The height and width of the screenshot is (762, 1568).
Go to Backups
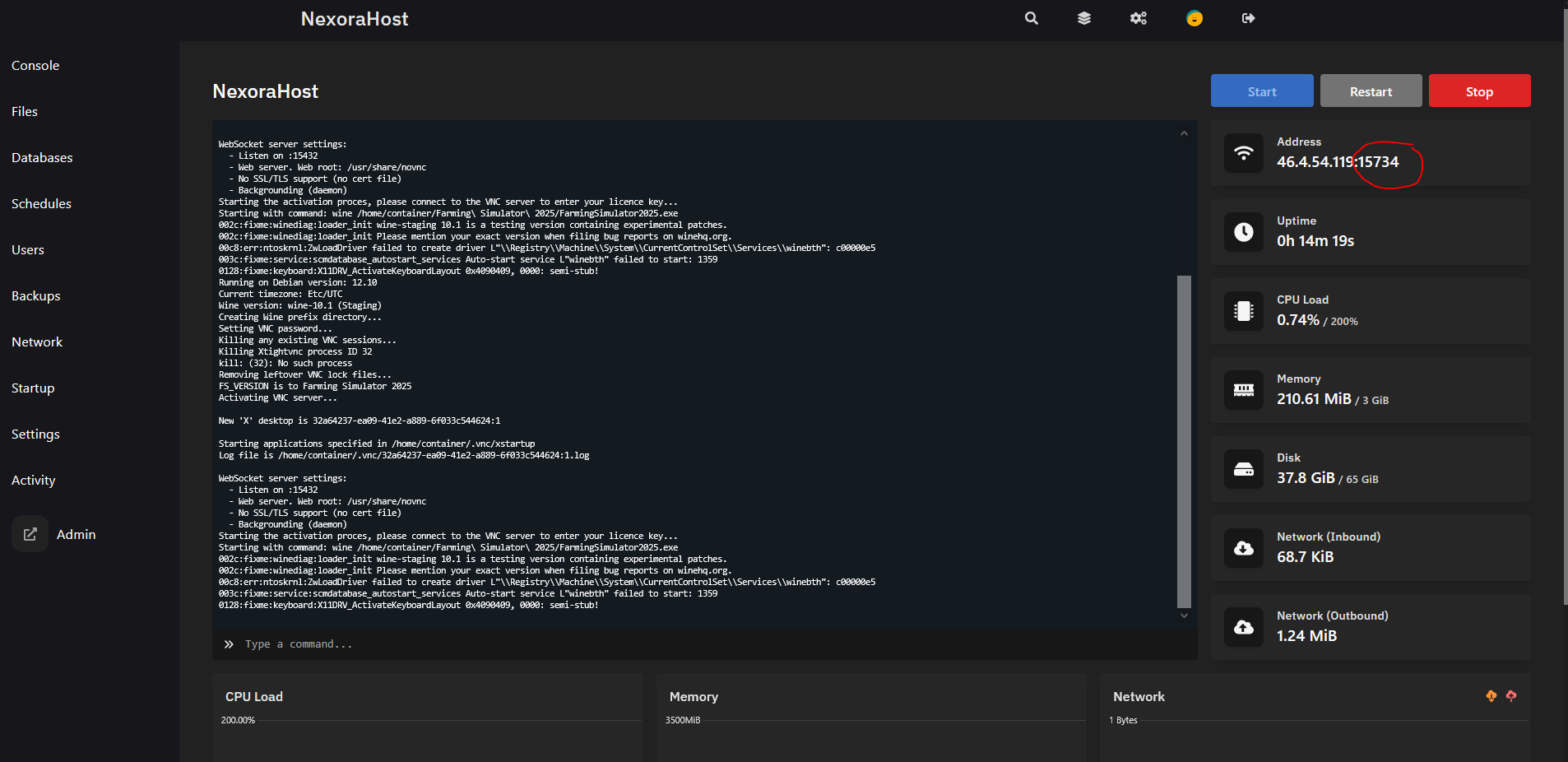(36, 296)
